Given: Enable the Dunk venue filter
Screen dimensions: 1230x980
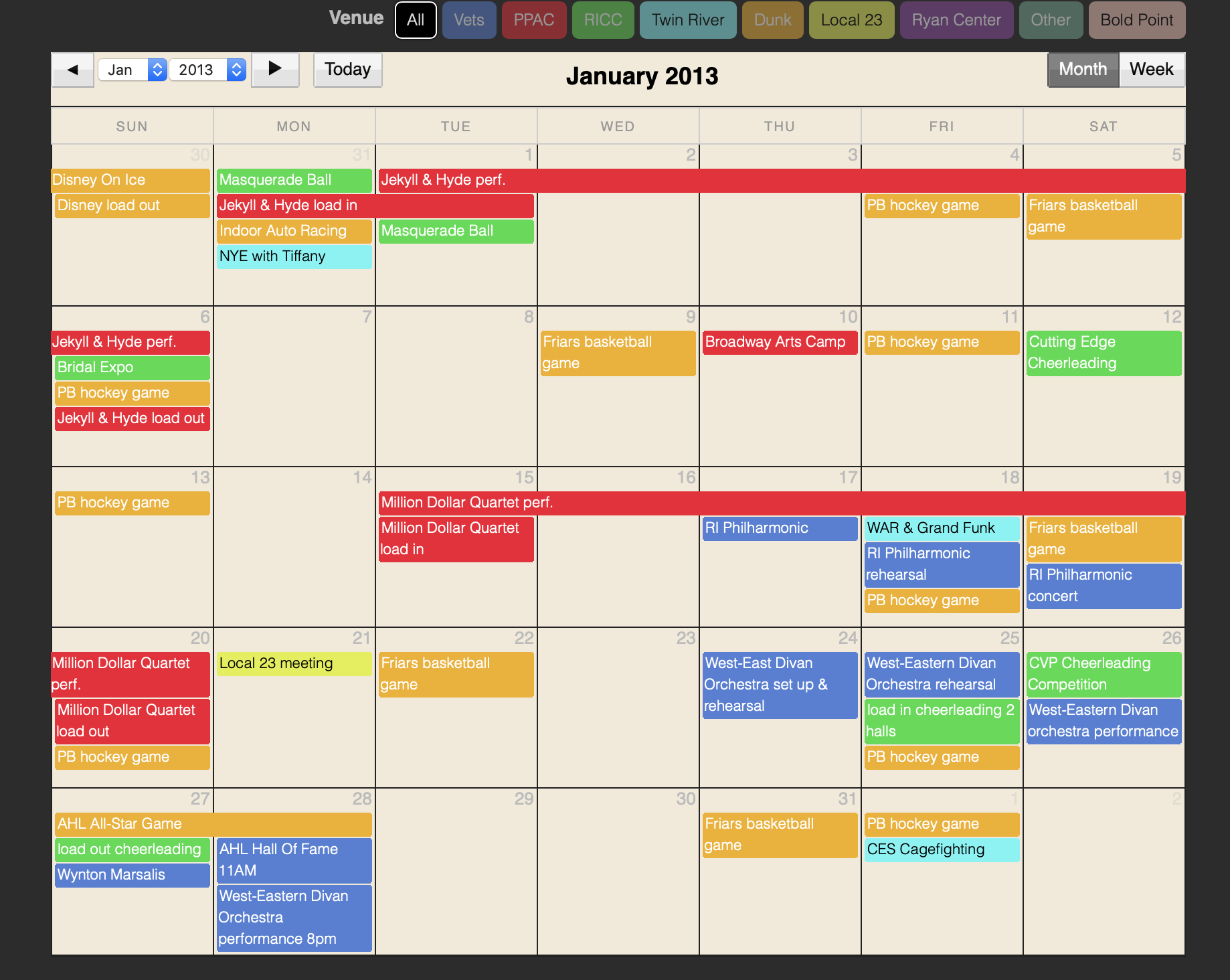Looking at the screenshot, I should point(772,20).
